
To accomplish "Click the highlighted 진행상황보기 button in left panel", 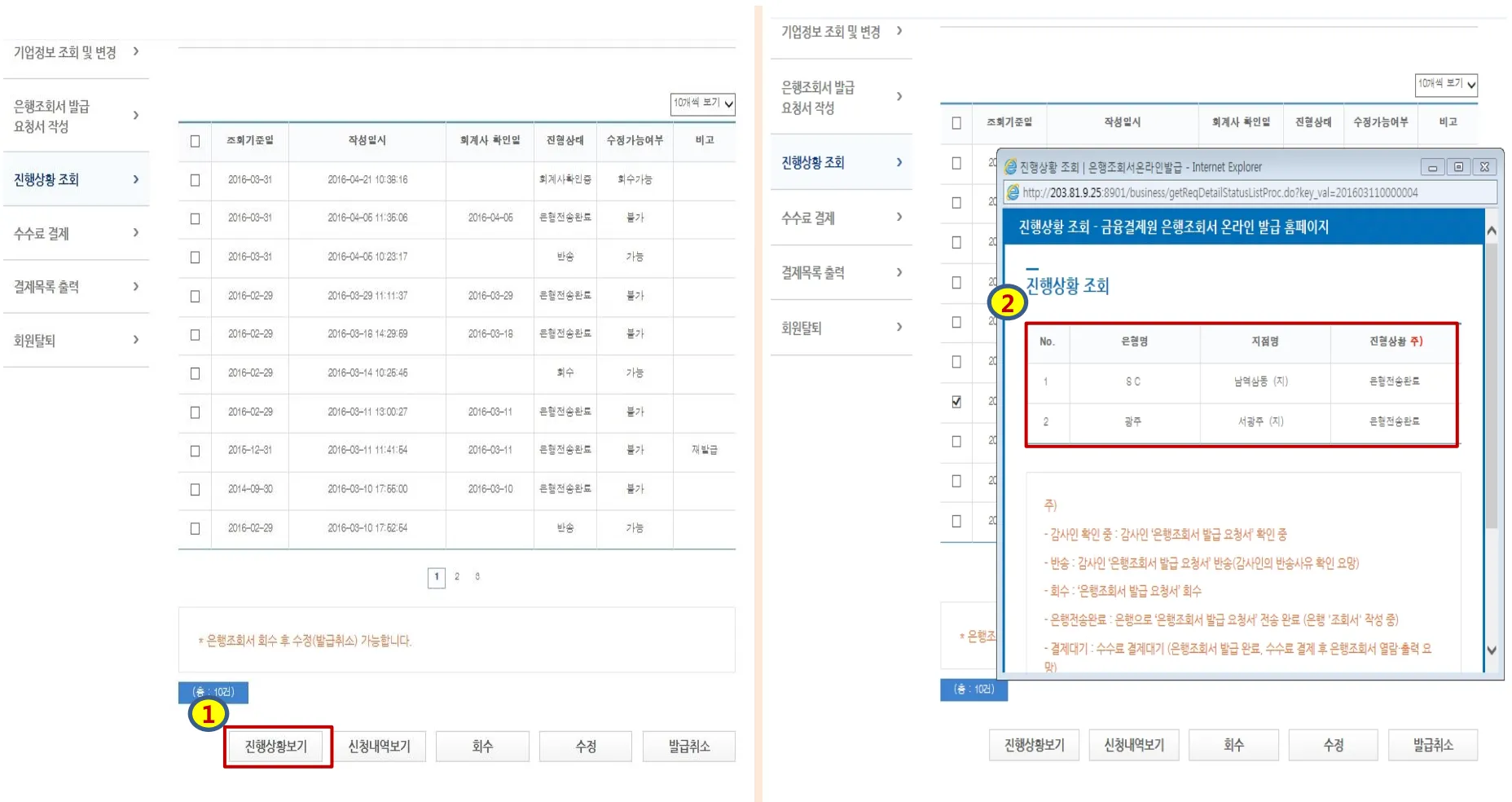I will 277,747.
